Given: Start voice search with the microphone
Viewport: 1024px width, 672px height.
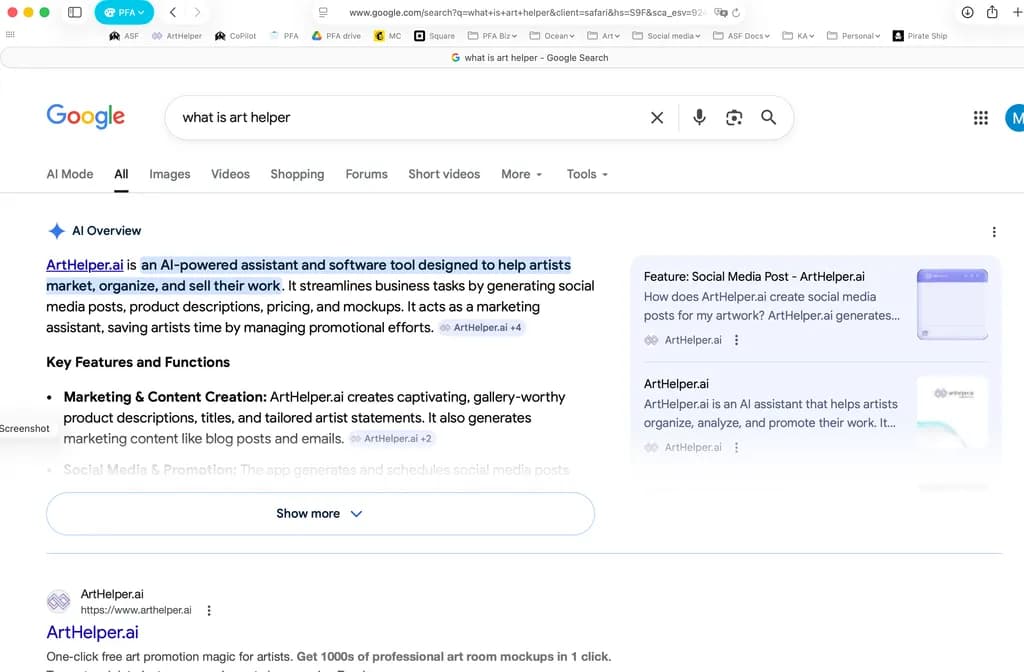Looking at the screenshot, I should [699, 118].
